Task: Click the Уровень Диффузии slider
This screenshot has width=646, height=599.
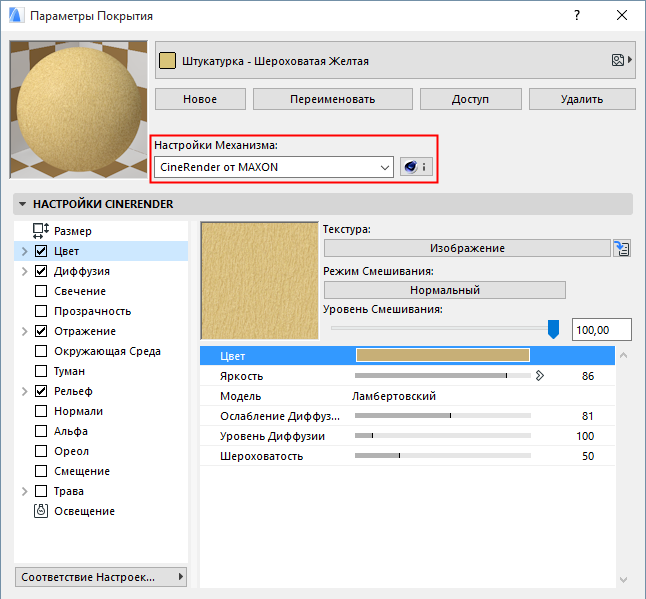Action: tap(443, 435)
